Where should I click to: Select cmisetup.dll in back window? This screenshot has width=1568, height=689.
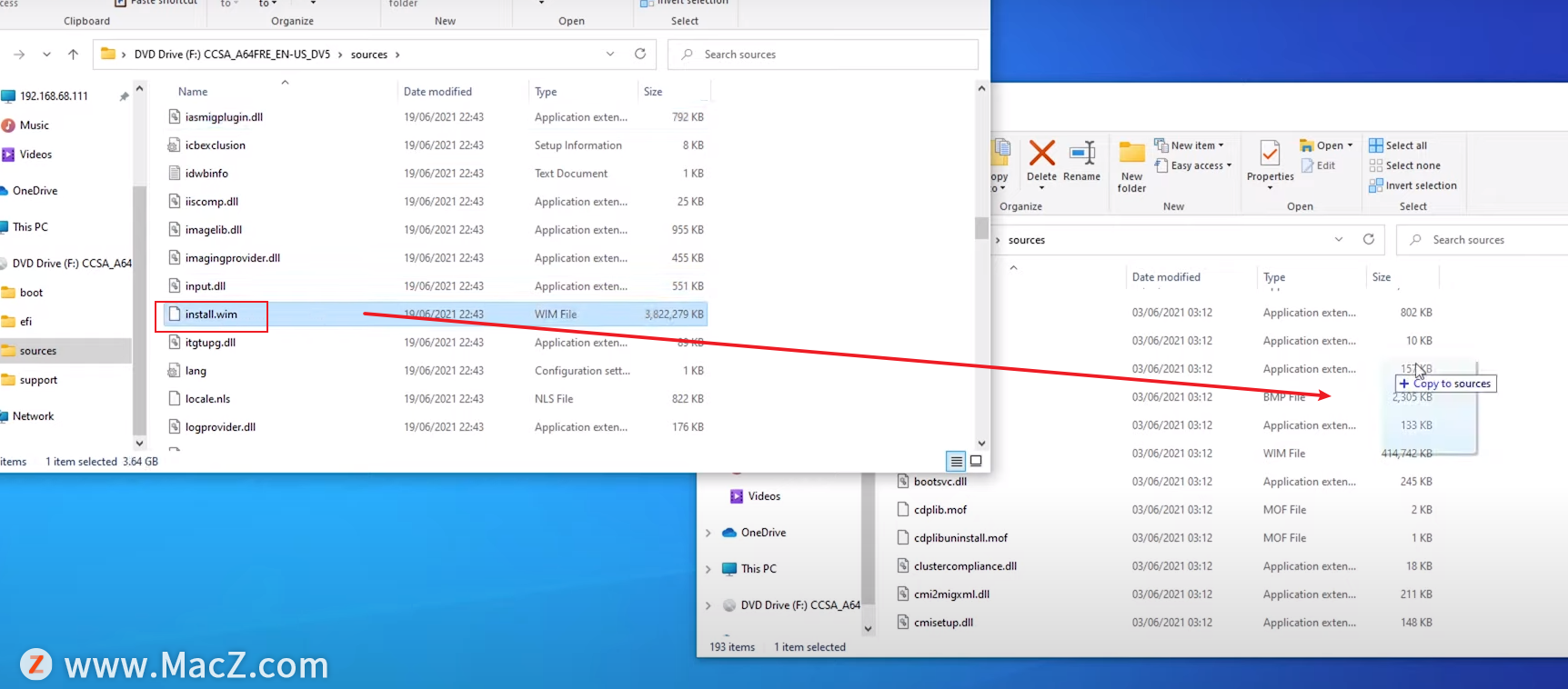(943, 623)
